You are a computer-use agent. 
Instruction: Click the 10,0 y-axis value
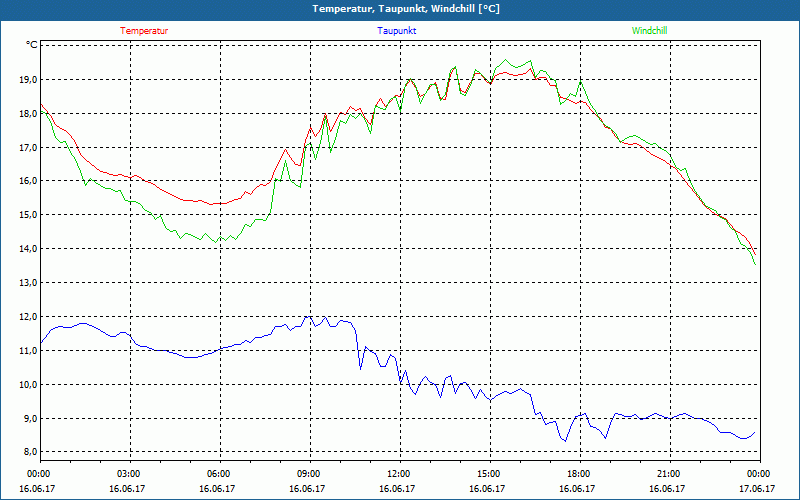click(28, 384)
